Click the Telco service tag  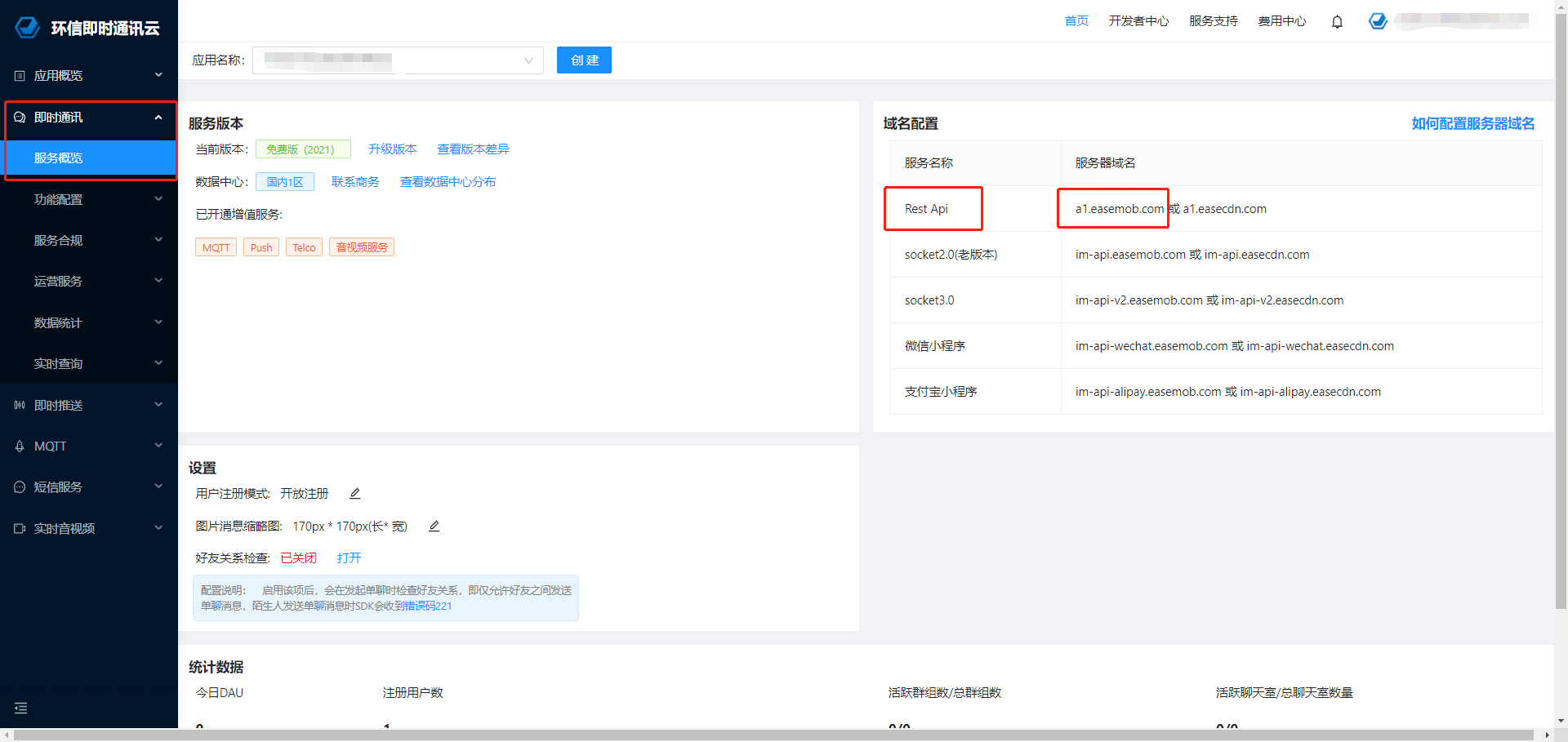304,247
